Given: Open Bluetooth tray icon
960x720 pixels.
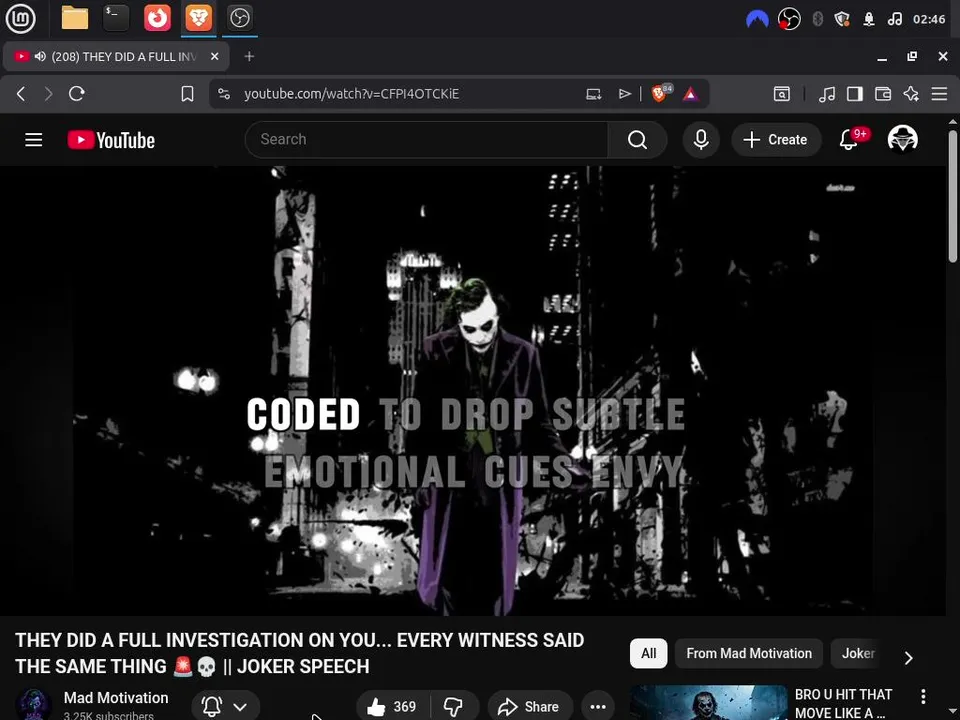Looking at the screenshot, I should [x=817, y=19].
